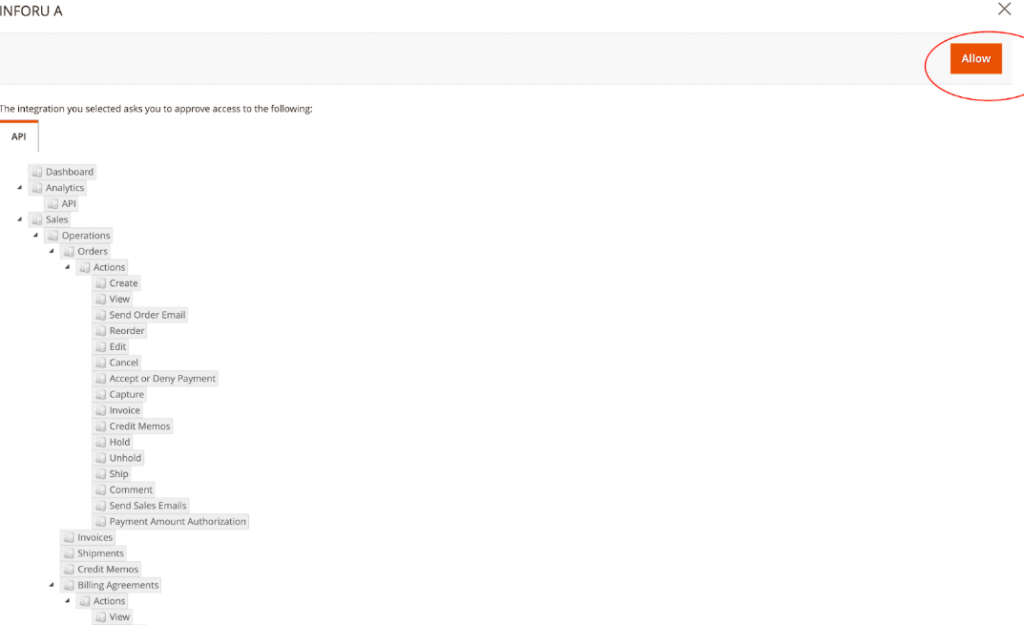The height and width of the screenshot is (625, 1024).
Task: Collapse the Analytics node arrow
Action: [x=20, y=187]
